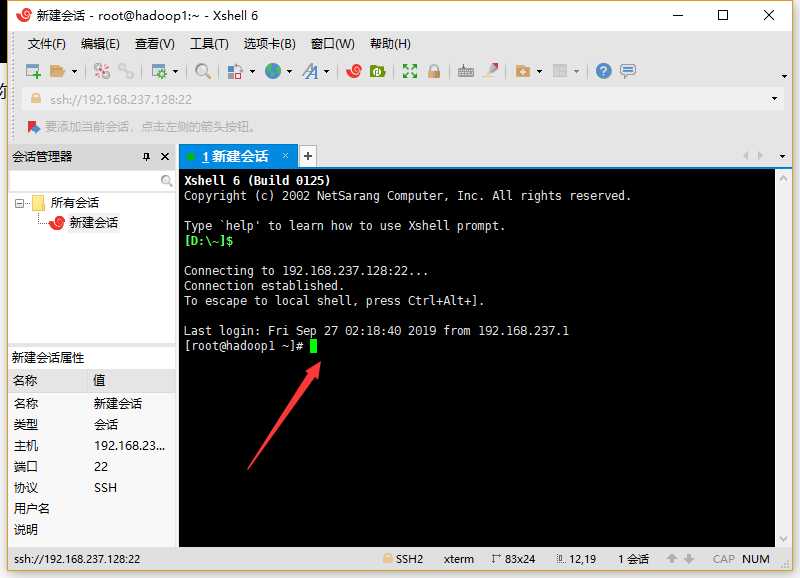
Task: Pin the 会话管理器 panel
Action: pos(146,157)
